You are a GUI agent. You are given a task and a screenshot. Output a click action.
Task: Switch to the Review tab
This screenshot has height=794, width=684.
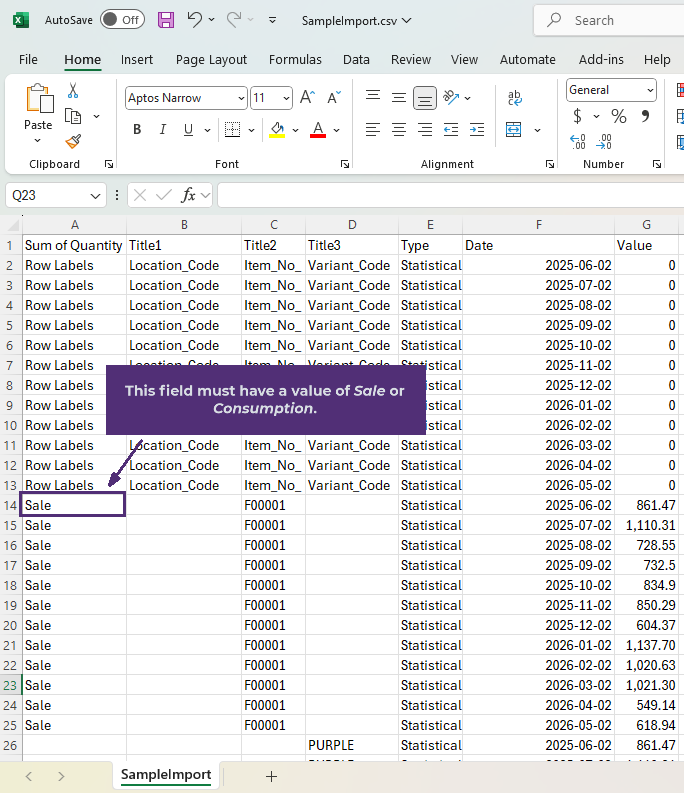411,60
